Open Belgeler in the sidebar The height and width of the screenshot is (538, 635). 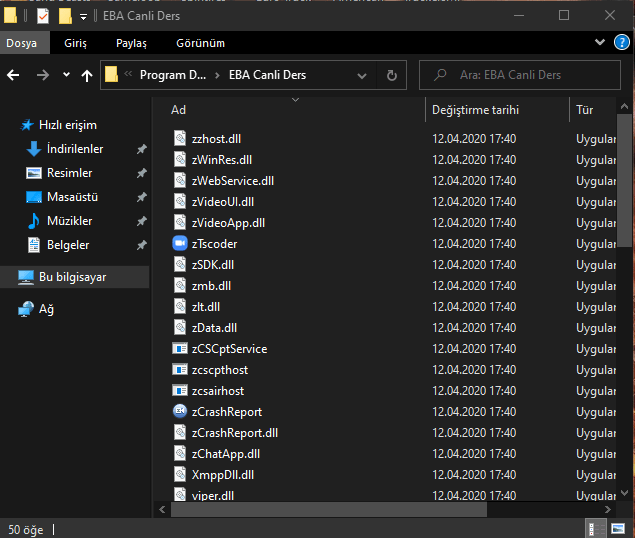68,245
